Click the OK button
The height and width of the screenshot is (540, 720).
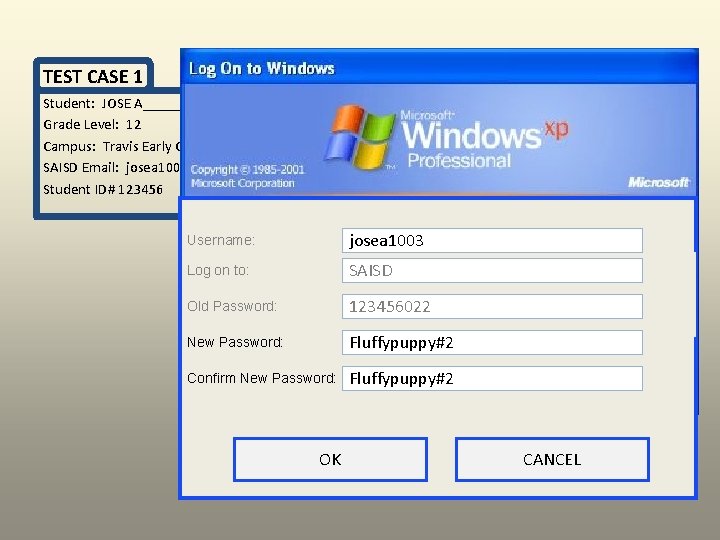pyautogui.click(x=330, y=459)
